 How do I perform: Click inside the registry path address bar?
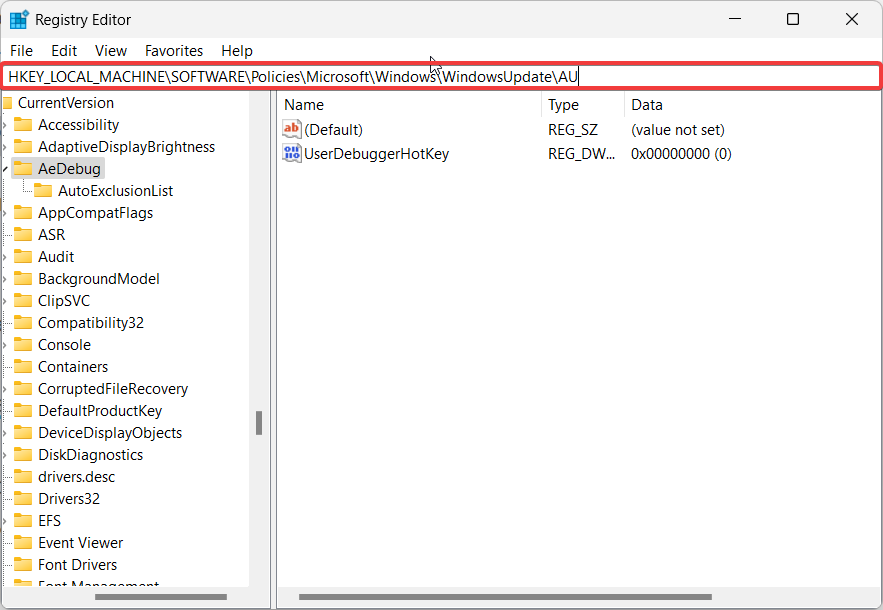pyautogui.click(x=442, y=77)
